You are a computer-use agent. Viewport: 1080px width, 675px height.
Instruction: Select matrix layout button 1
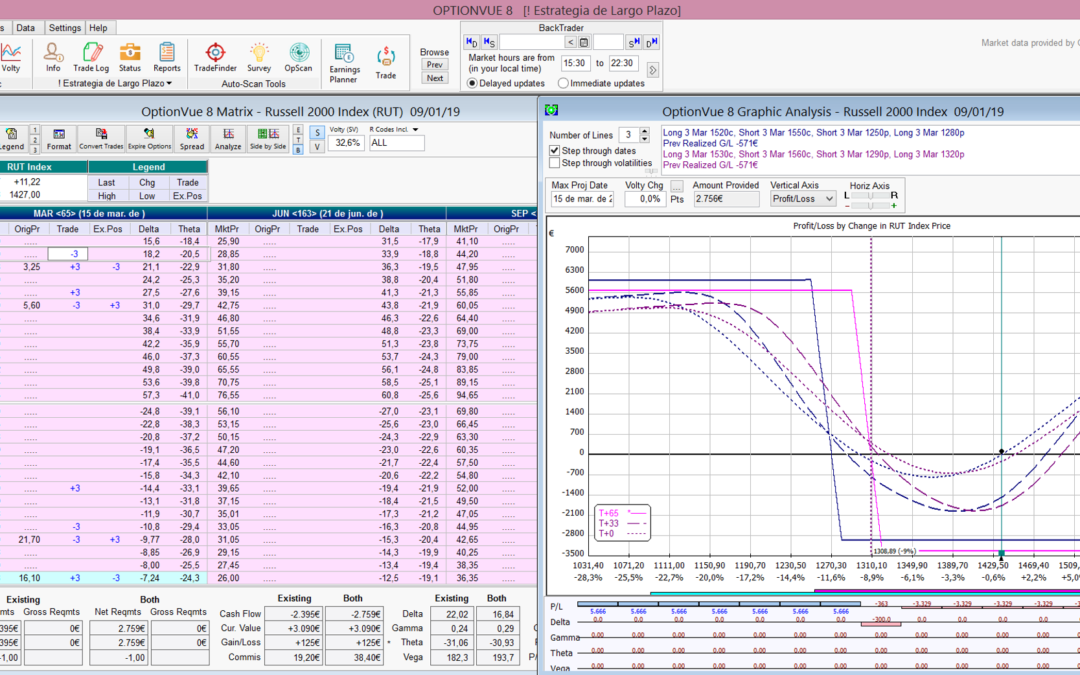(x=34, y=129)
